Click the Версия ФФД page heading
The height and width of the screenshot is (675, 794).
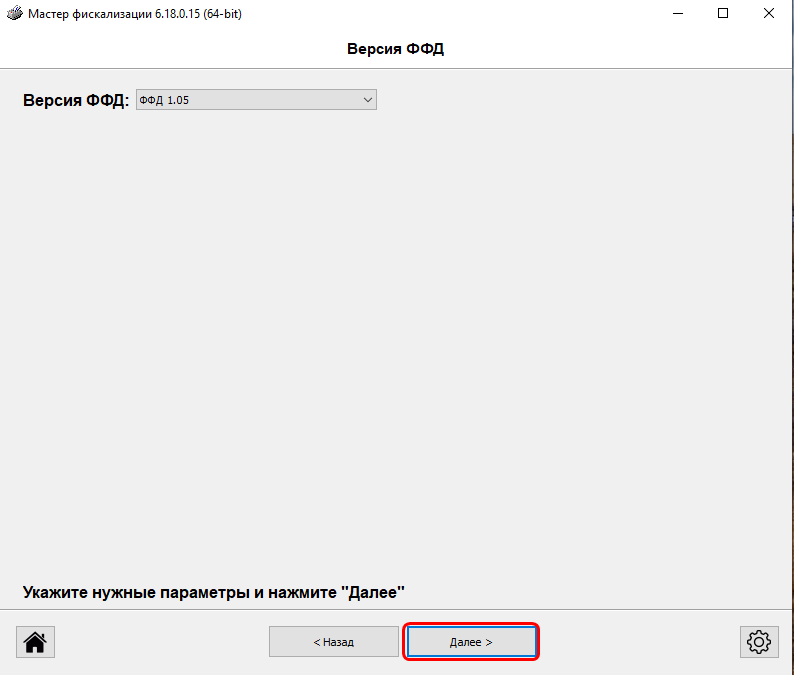coord(395,49)
